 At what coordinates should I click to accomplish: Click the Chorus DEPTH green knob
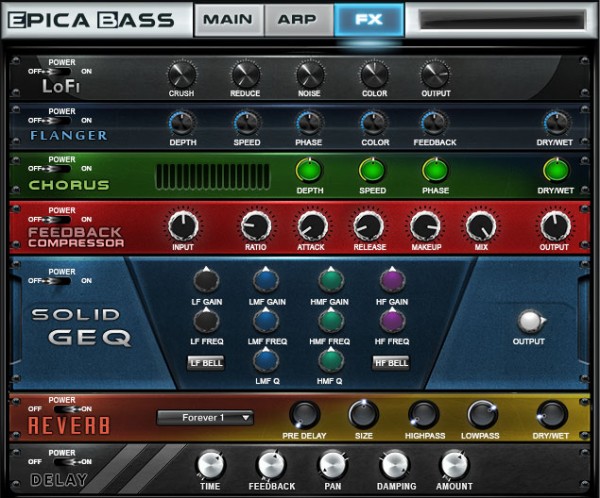click(x=309, y=170)
